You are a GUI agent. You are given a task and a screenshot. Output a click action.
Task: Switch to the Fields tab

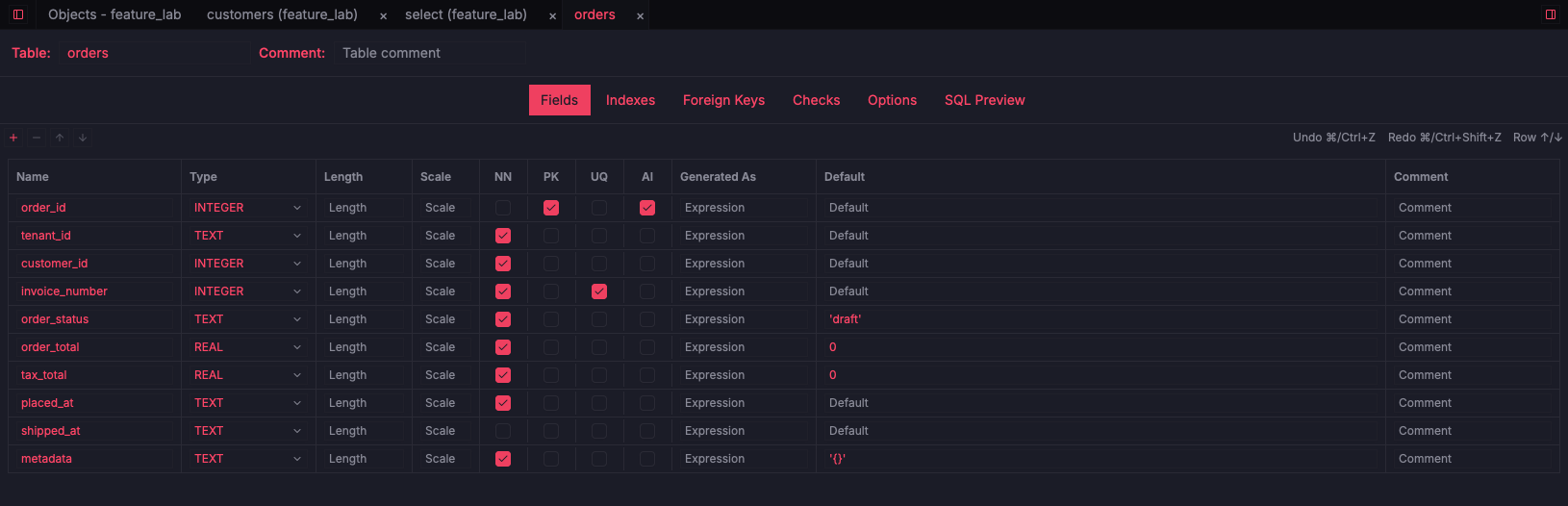tap(559, 100)
